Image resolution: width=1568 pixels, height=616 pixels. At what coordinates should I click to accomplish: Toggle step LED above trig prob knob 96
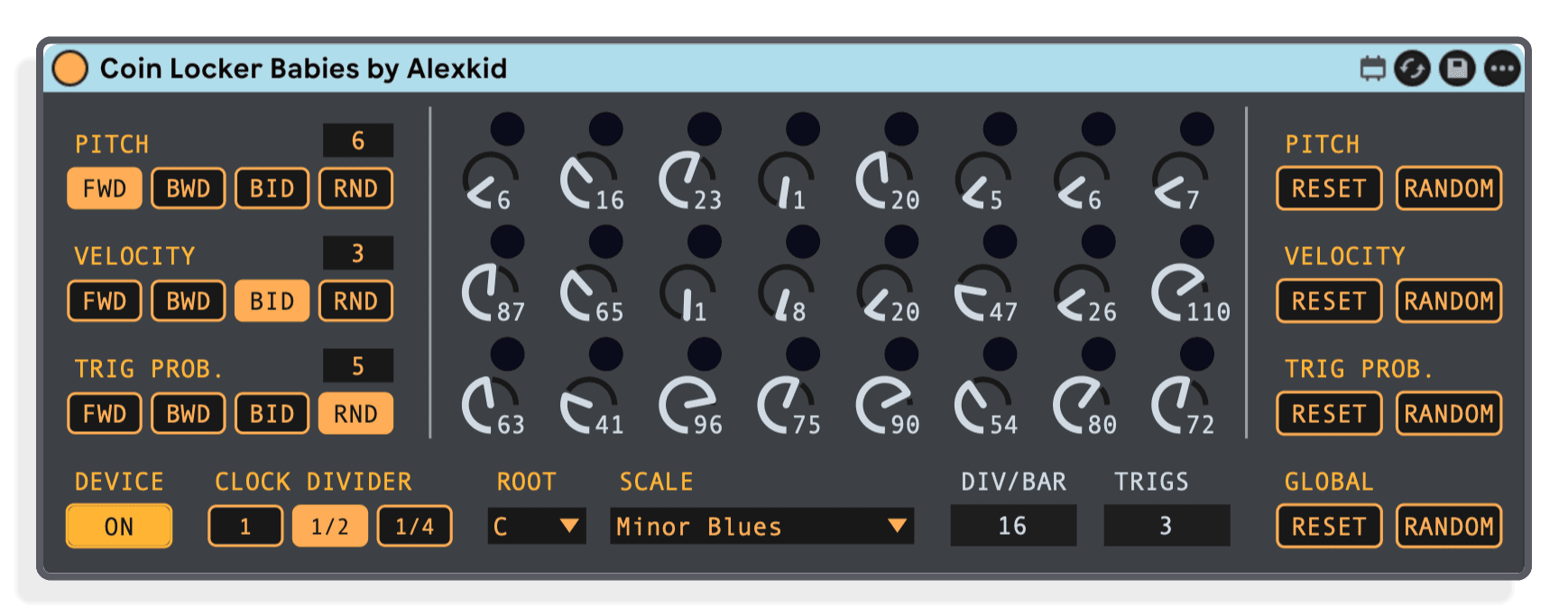(704, 354)
